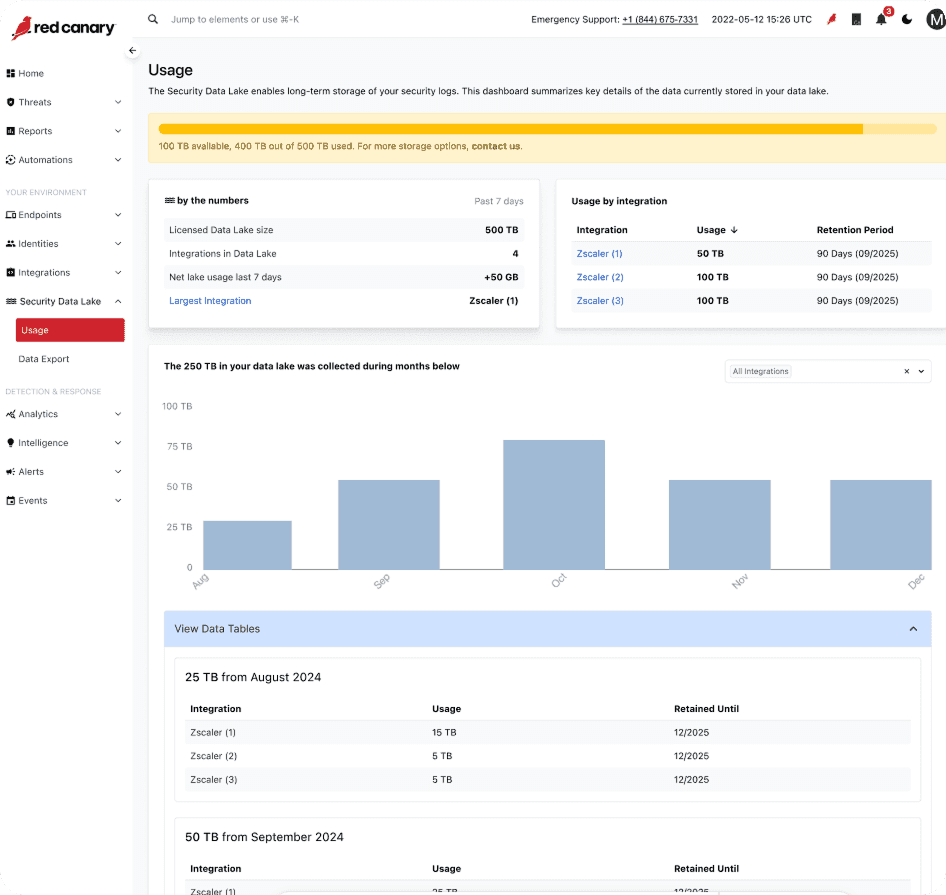Screen dimensions: 946x895
Task: Click the Alerts megaphone icon
Action: (10, 472)
